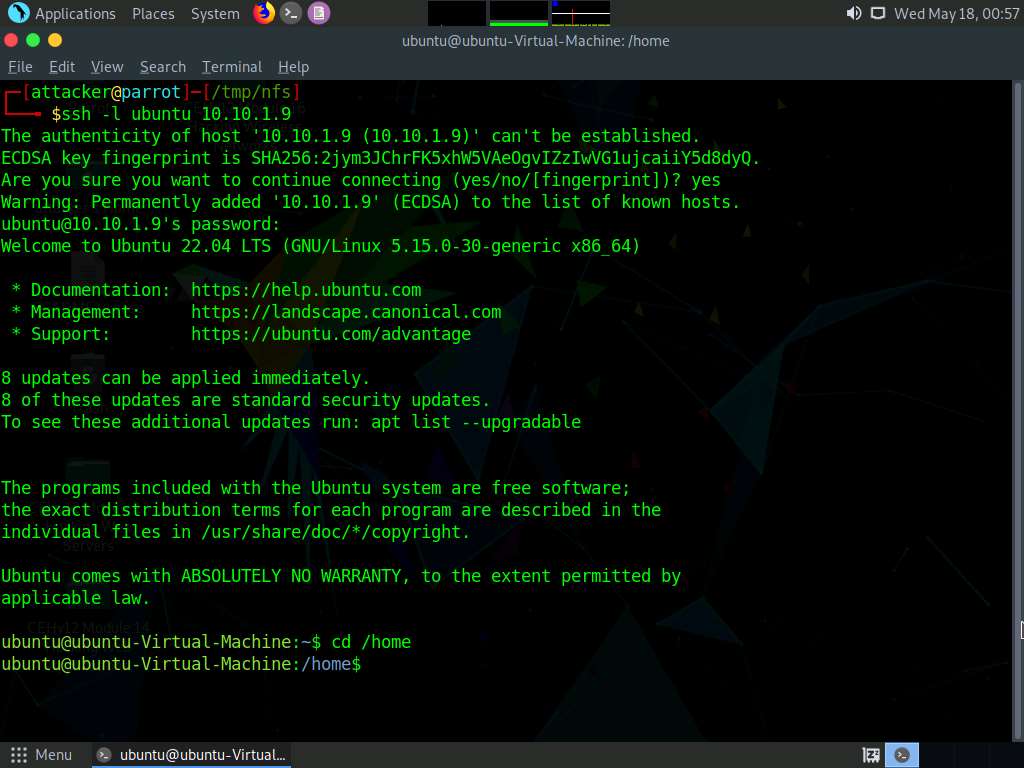Open the View menu
This screenshot has height=768, width=1024.
pyautogui.click(x=107, y=67)
